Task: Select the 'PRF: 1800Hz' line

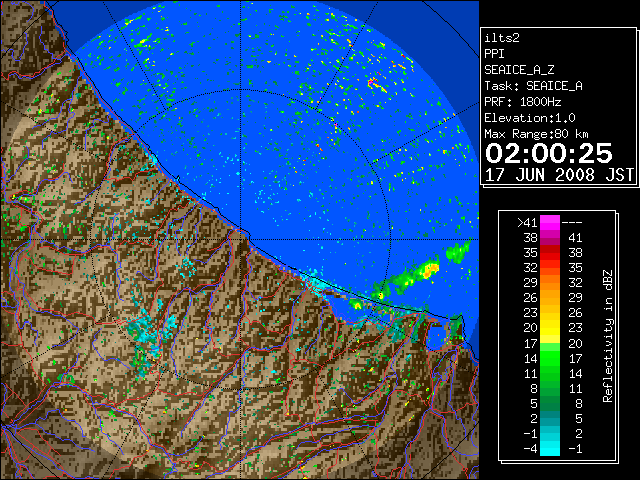Action: point(522,102)
